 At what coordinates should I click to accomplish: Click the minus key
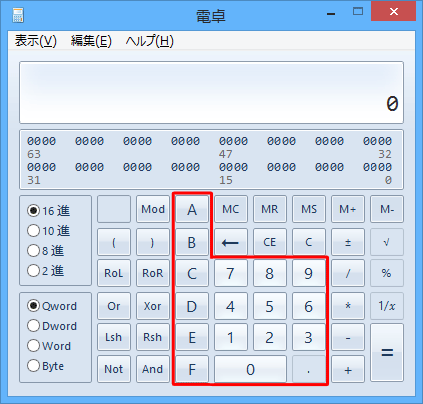coord(348,337)
